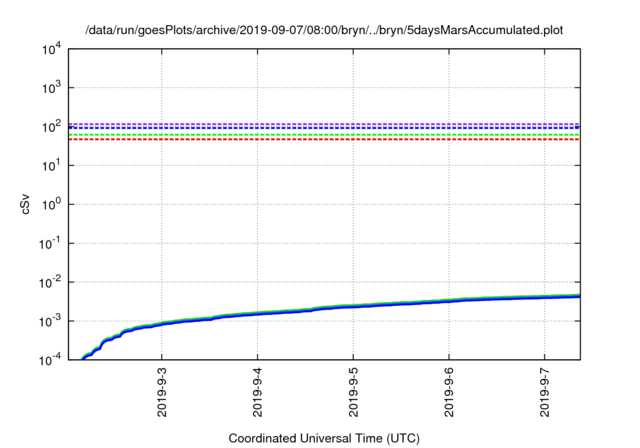Image resolution: width=640 pixels, height=448 pixels.
Task: Click the 10^-3 y-axis tick label
Action: coord(51,322)
